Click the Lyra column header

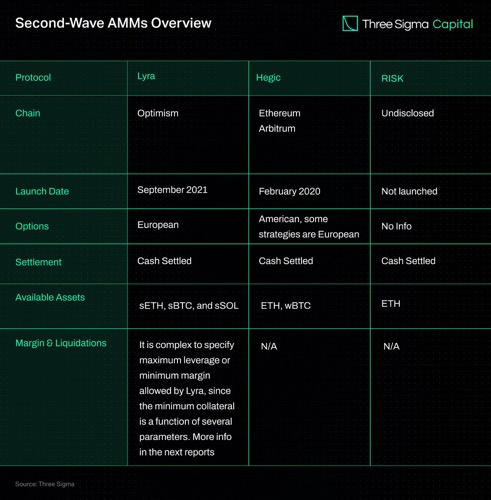[146, 76]
